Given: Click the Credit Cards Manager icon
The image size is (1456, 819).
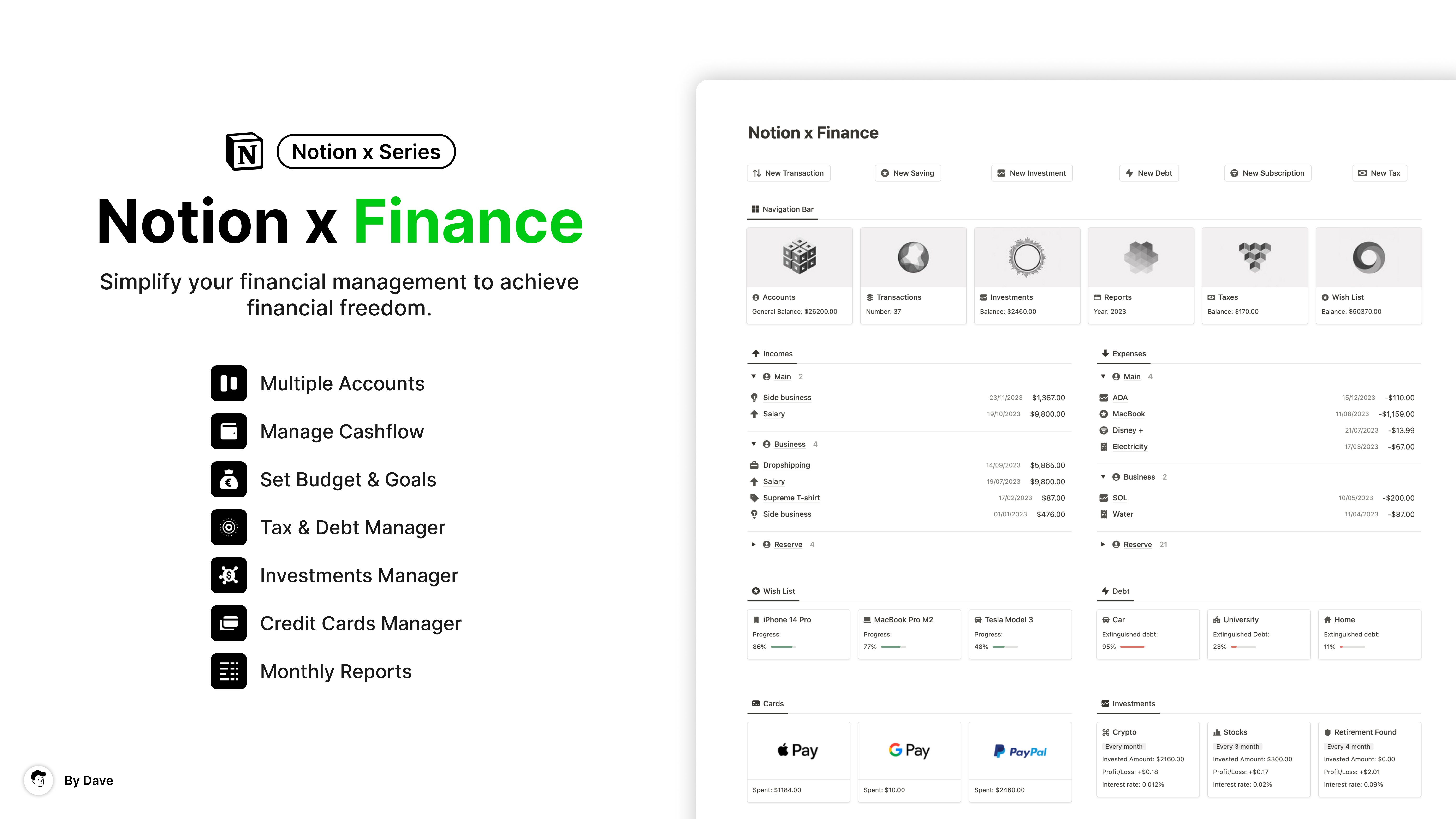Looking at the screenshot, I should point(229,623).
